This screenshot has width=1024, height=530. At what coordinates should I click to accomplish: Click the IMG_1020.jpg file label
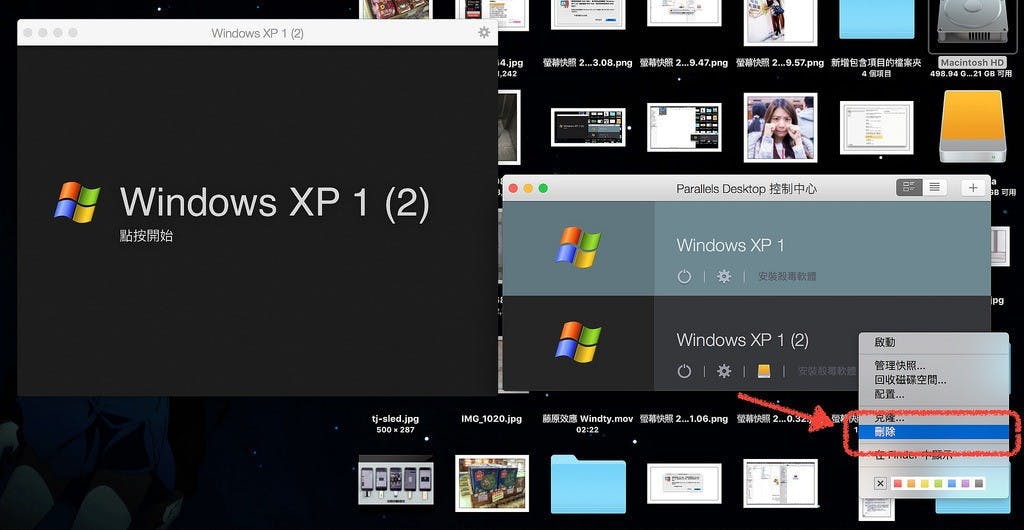[492, 419]
